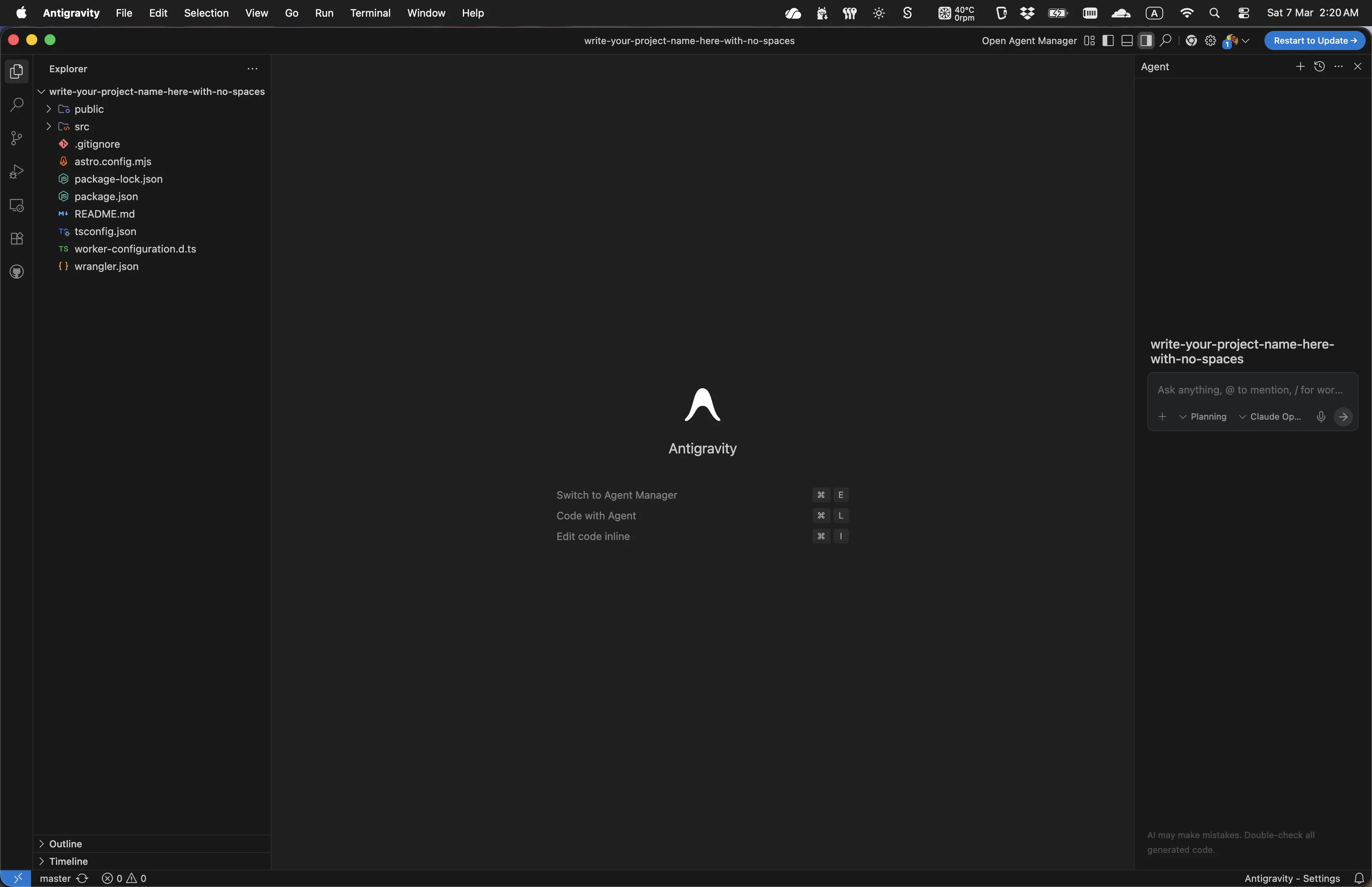The image size is (1372, 887).
Task: Open the notifications bell in status bar
Action: pyautogui.click(x=1359, y=878)
